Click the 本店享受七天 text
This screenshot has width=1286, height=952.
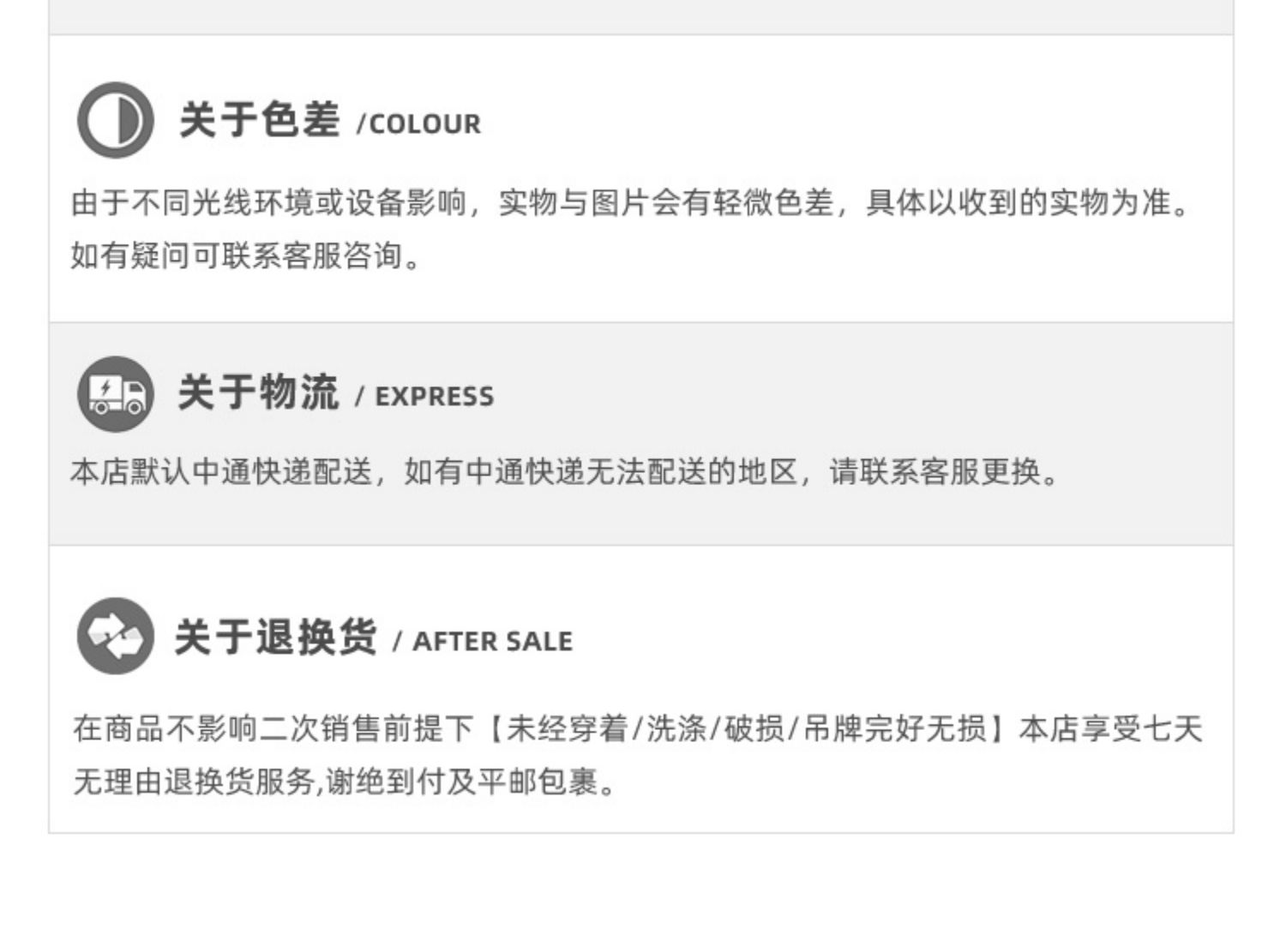click(x=1111, y=729)
